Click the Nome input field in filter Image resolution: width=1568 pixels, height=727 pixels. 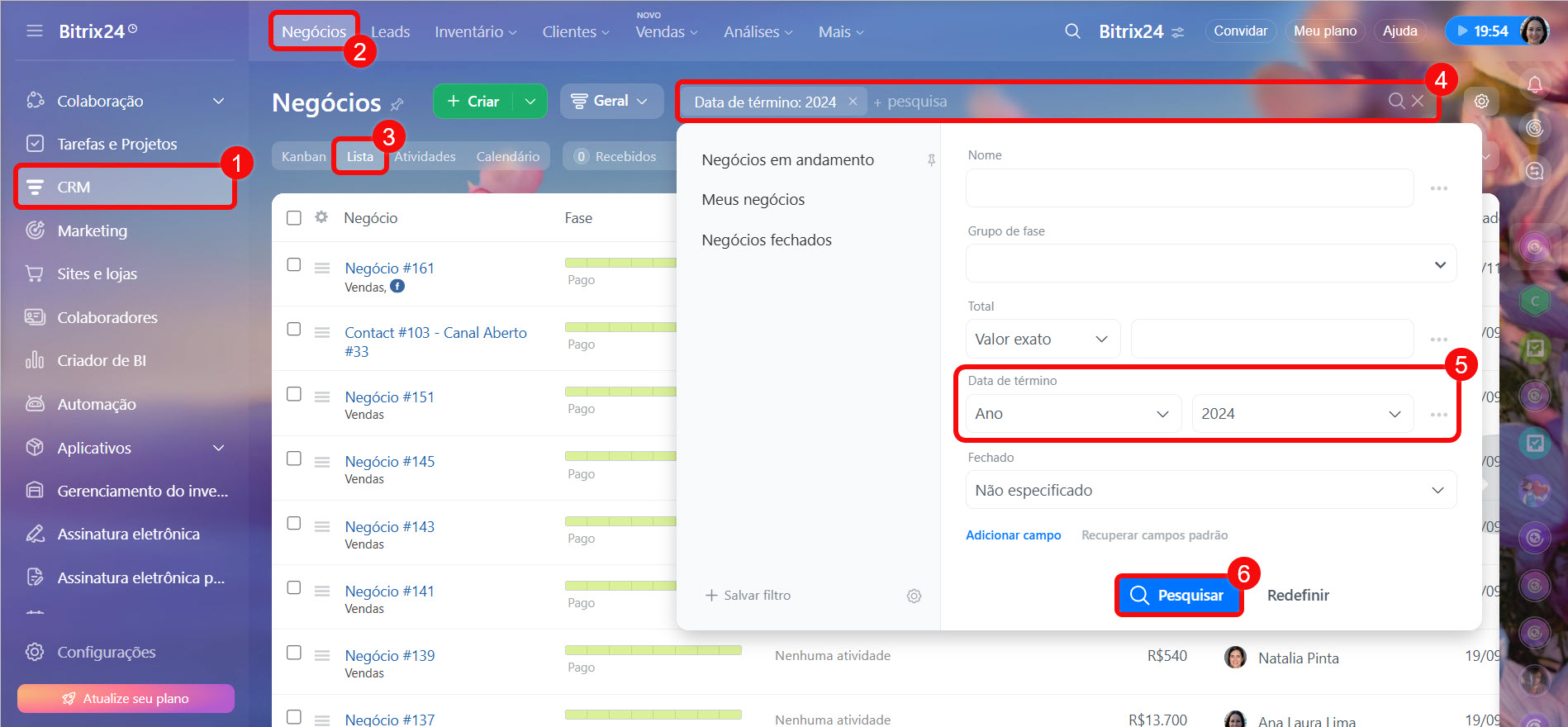(x=1190, y=188)
